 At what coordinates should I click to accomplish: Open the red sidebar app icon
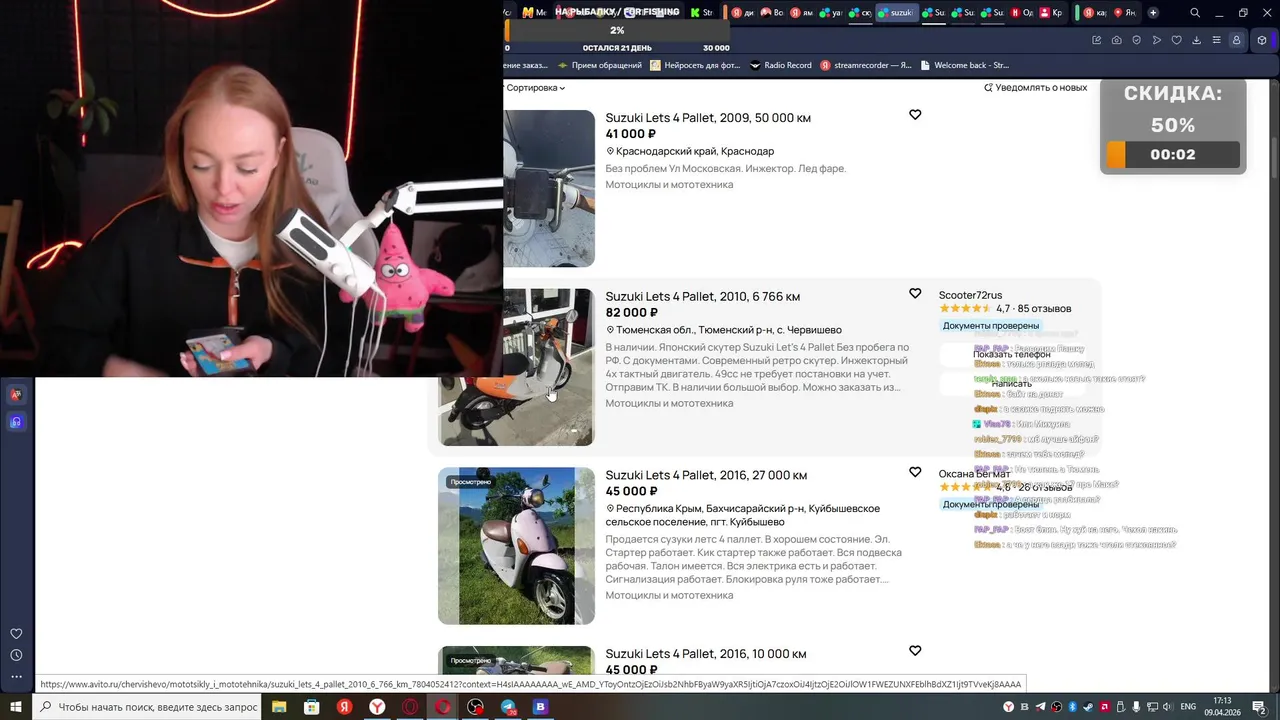tap(16, 394)
